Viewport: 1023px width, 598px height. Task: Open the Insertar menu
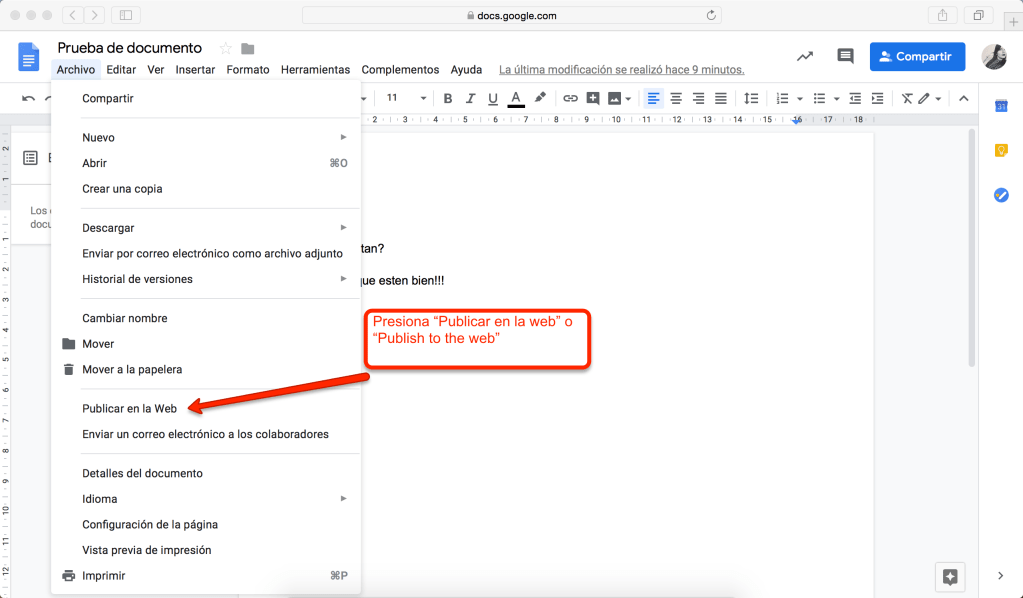tap(195, 70)
